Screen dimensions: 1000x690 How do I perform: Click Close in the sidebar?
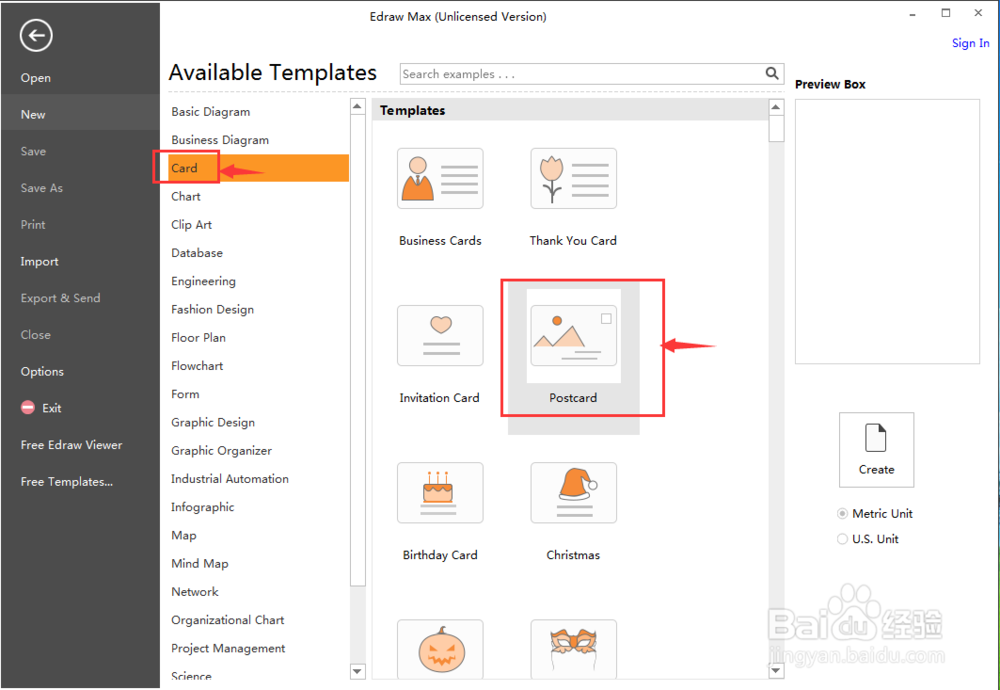pos(36,335)
